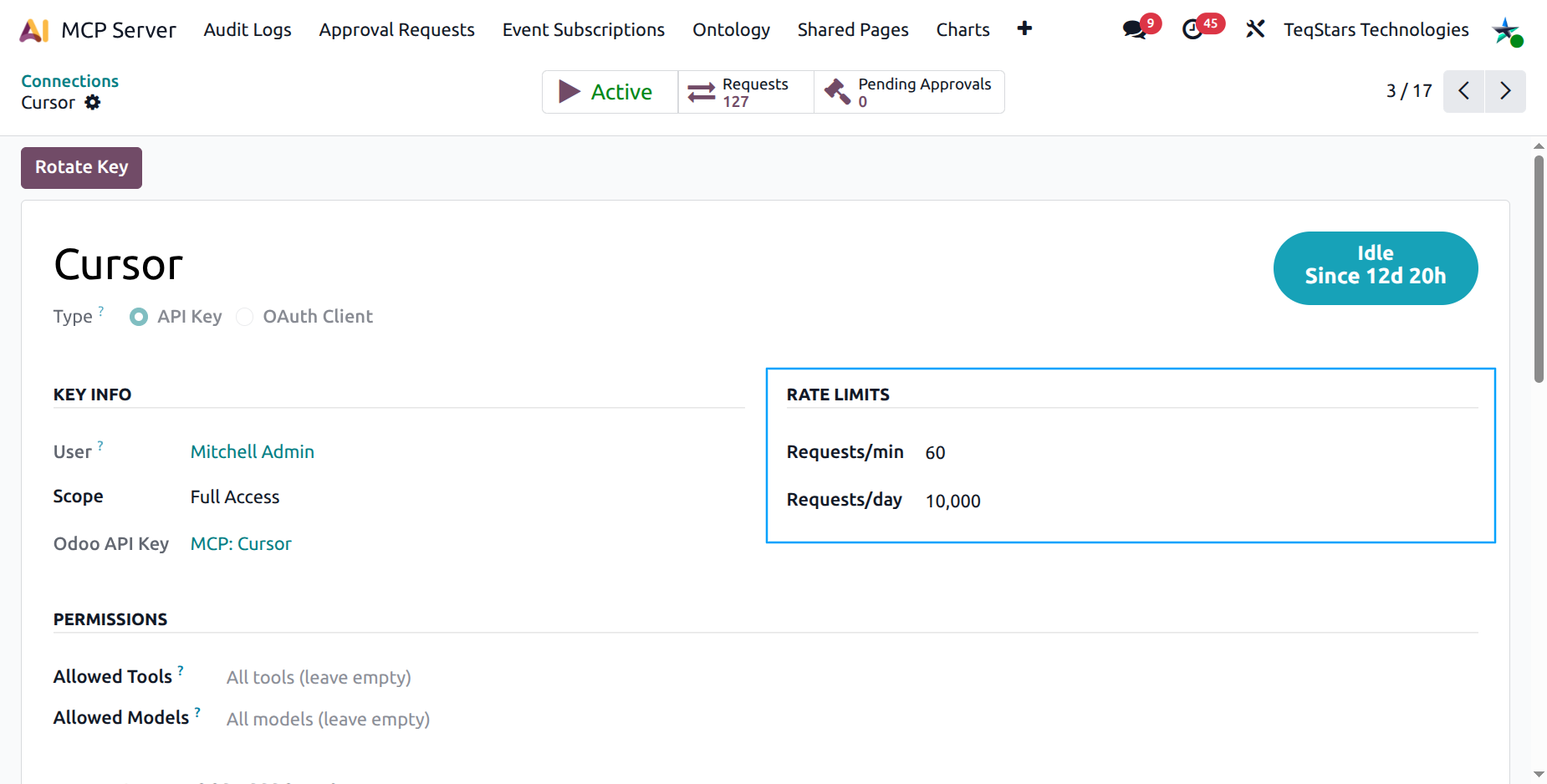Click help mark beside Allowed Tools

click(x=181, y=670)
